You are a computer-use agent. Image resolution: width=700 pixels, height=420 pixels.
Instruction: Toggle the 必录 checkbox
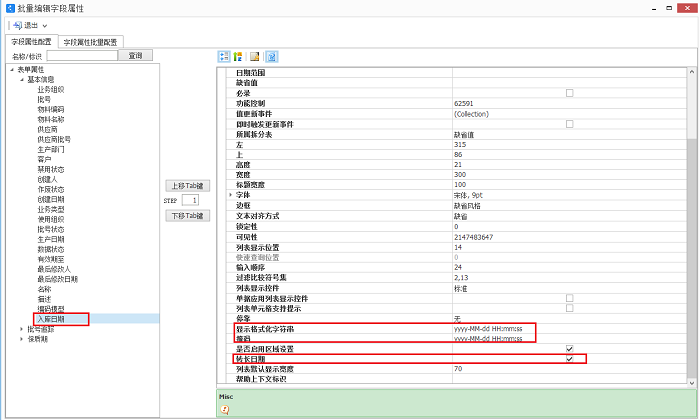coord(569,93)
